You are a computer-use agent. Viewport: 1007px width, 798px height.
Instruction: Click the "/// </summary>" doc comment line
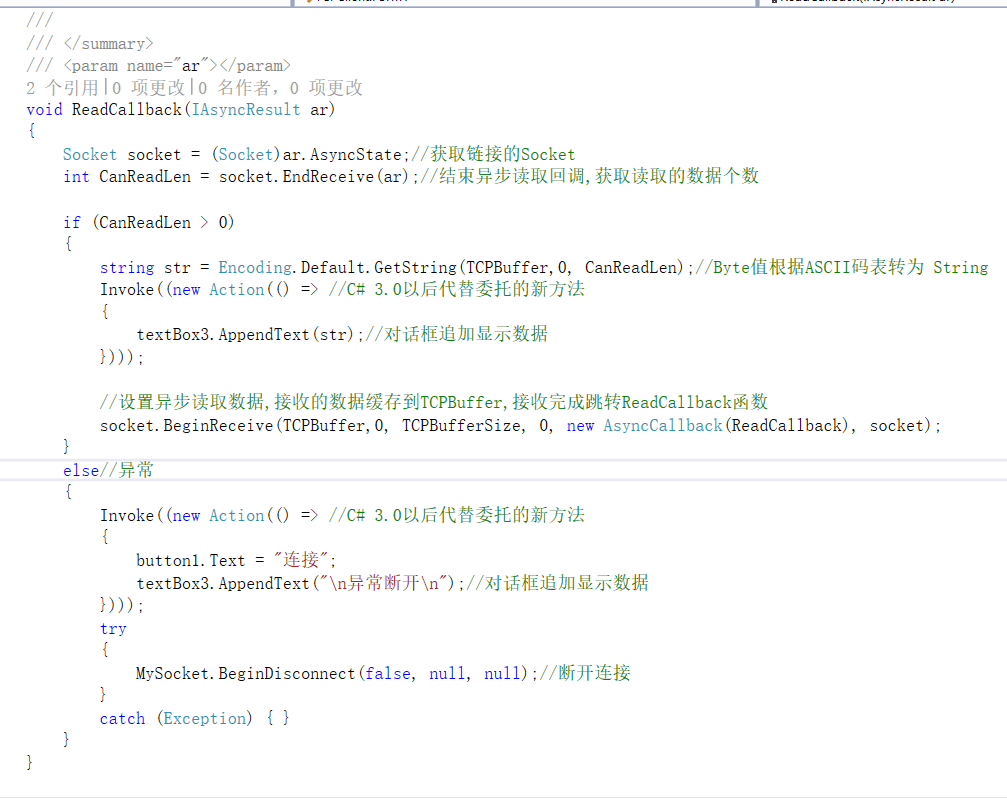[x=90, y=44]
